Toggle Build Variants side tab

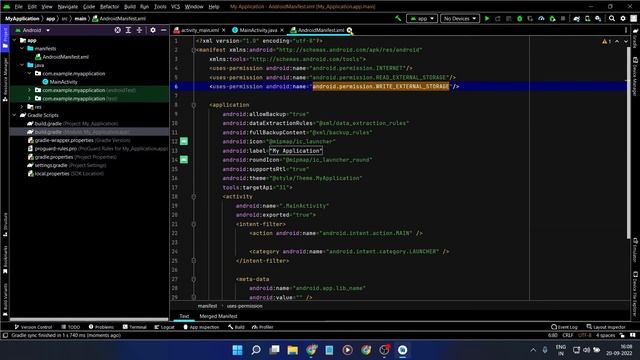(x=5, y=300)
